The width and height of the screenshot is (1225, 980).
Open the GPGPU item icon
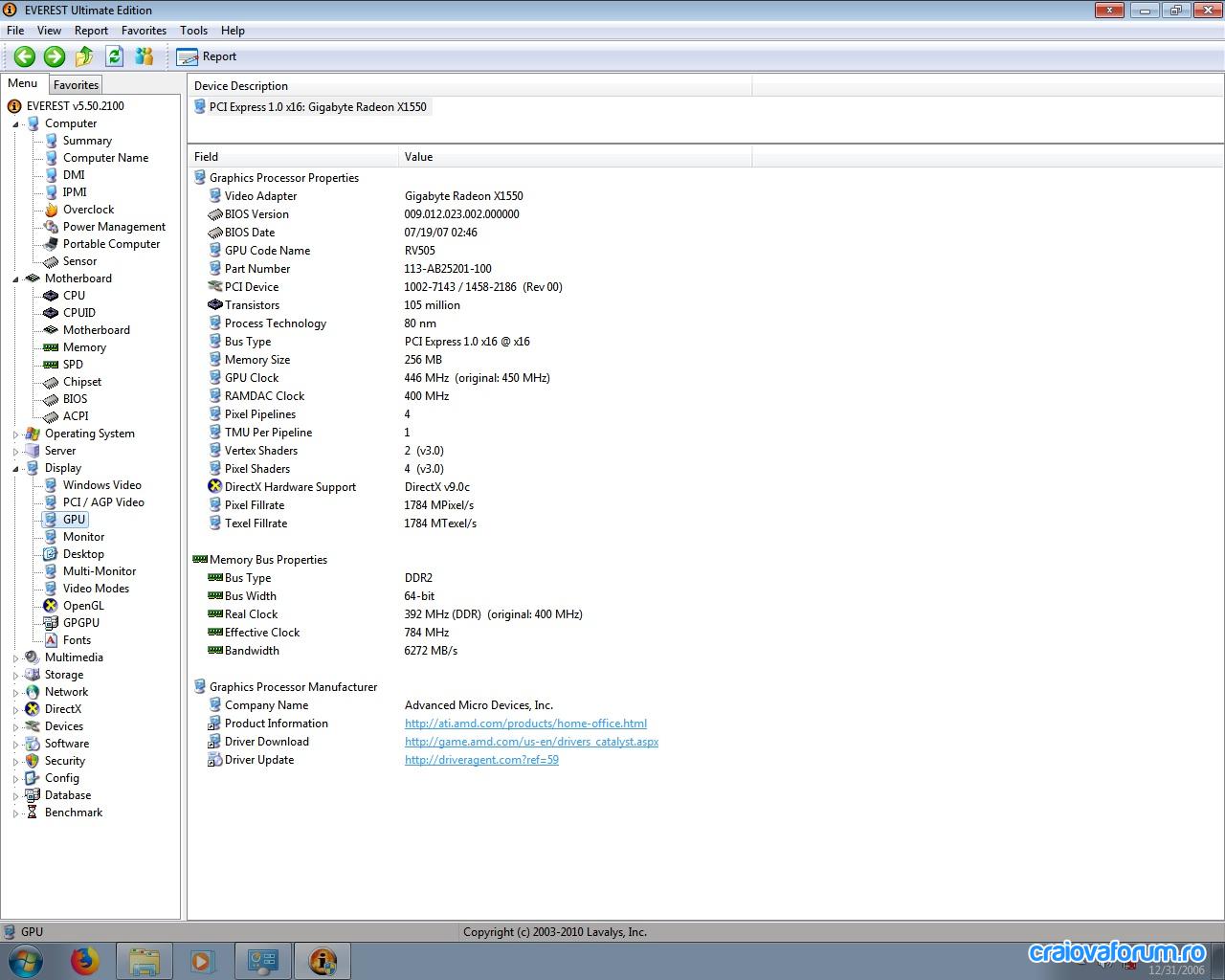52,623
